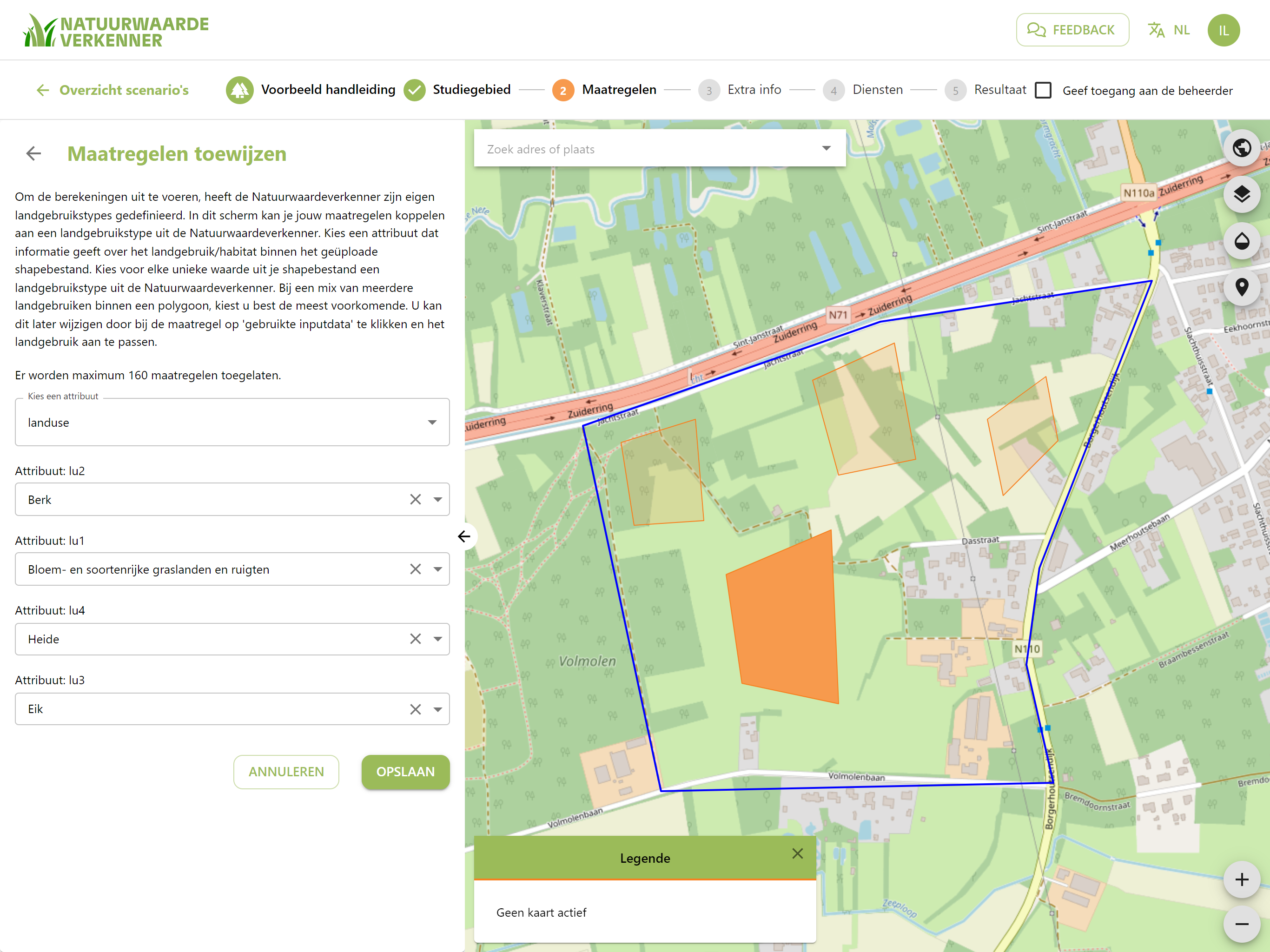This screenshot has height=952, width=1270.
Task: Clear the Berk selection for lu2
Action: tap(415, 500)
